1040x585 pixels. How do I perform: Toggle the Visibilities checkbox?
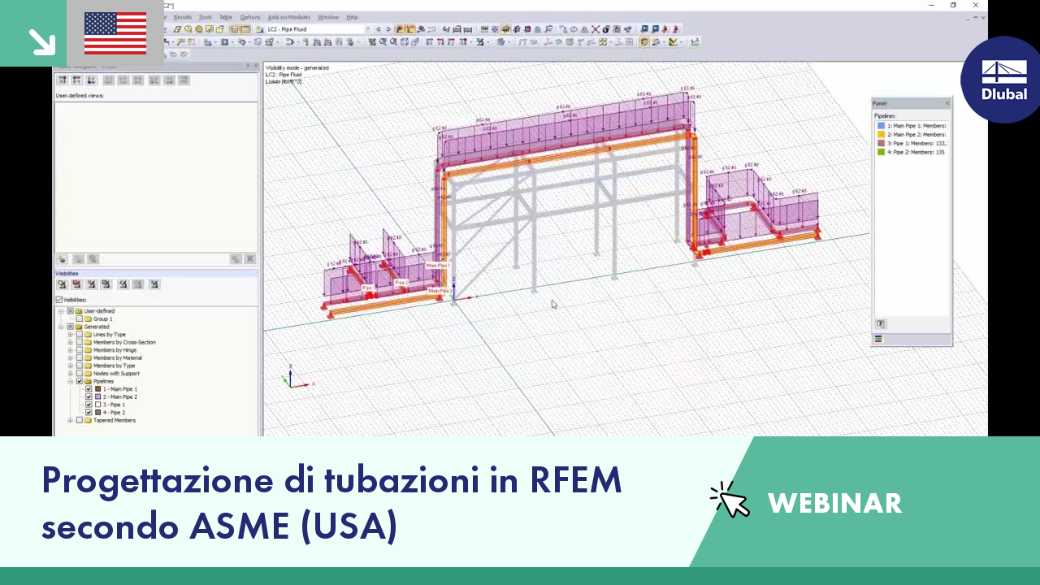tap(60, 300)
